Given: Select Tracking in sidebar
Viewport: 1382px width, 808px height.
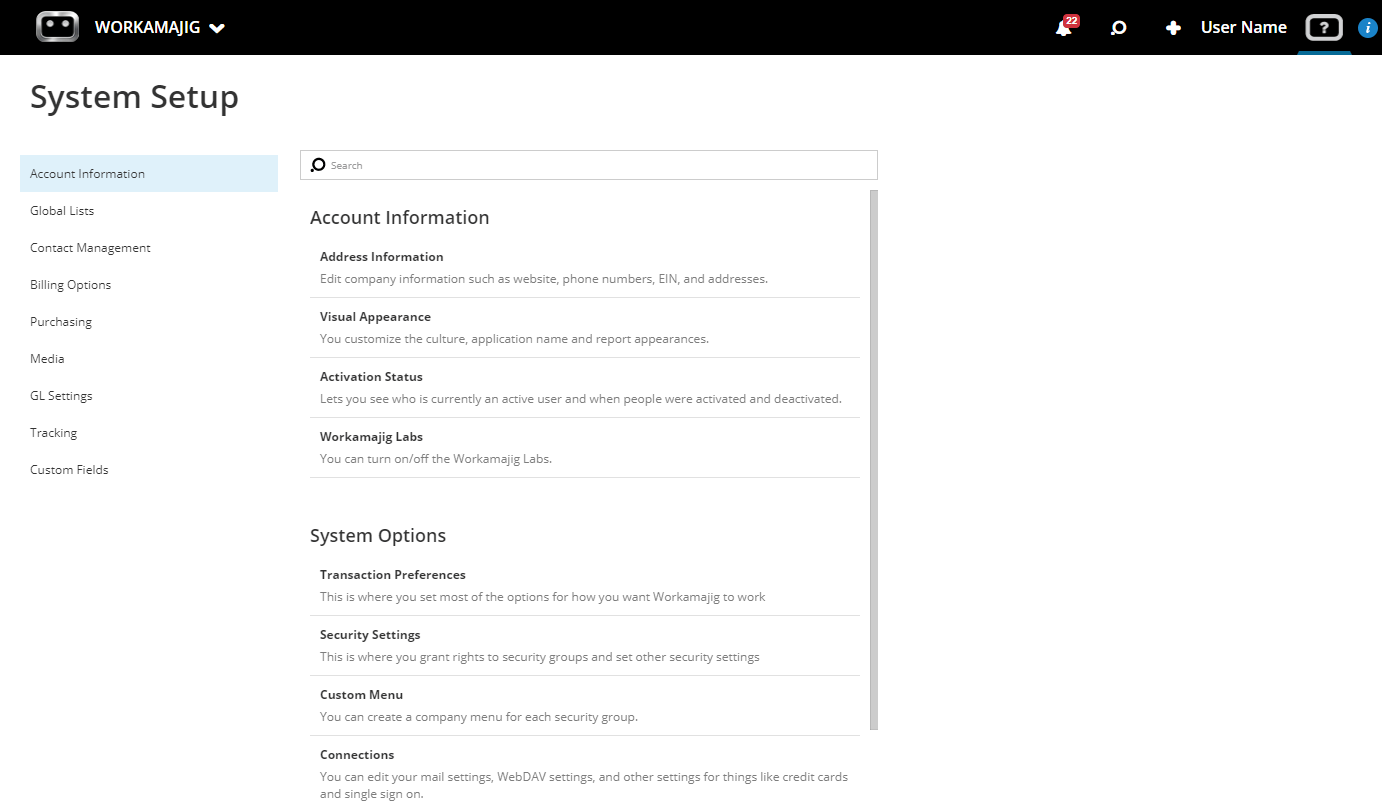Looking at the screenshot, I should (x=149, y=433).
